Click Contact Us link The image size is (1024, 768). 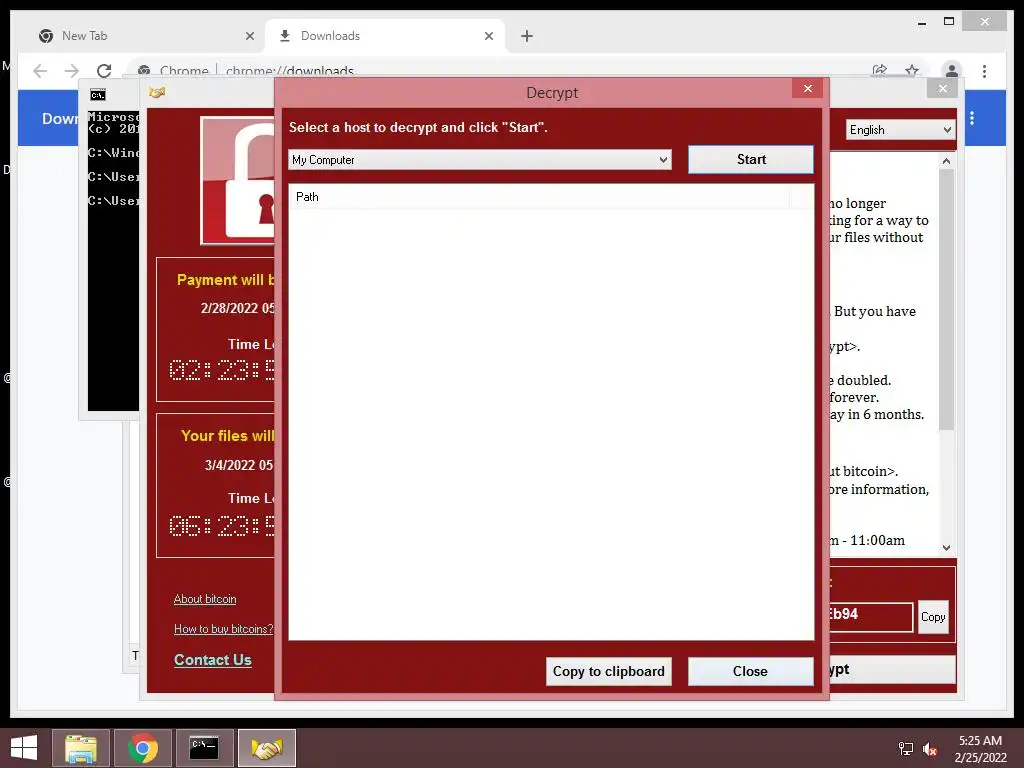(213, 660)
